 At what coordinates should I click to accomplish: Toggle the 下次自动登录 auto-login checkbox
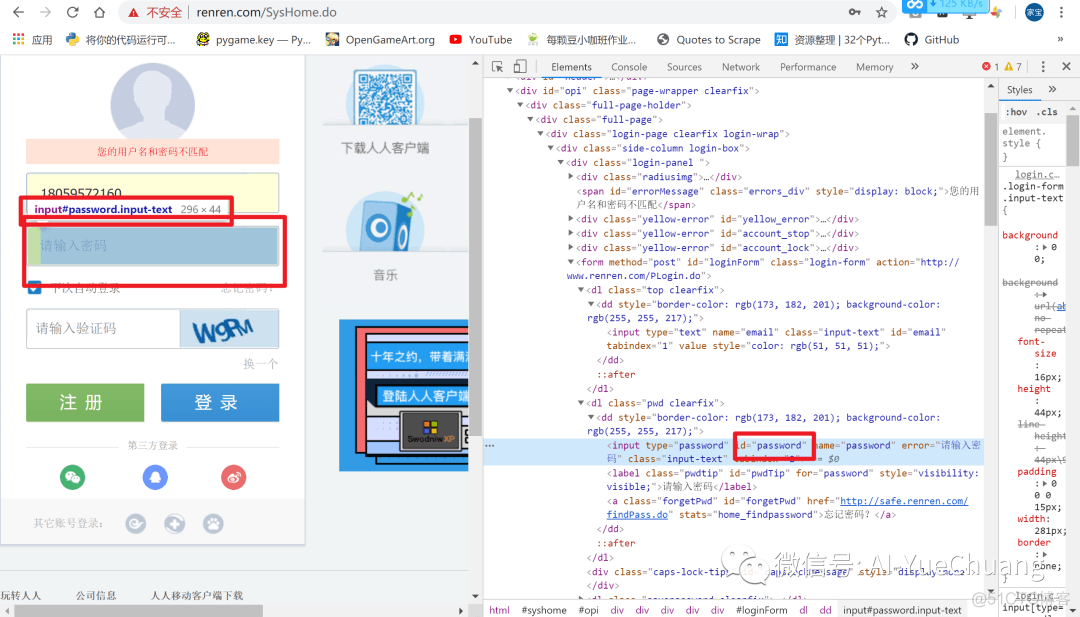[34, 289]
